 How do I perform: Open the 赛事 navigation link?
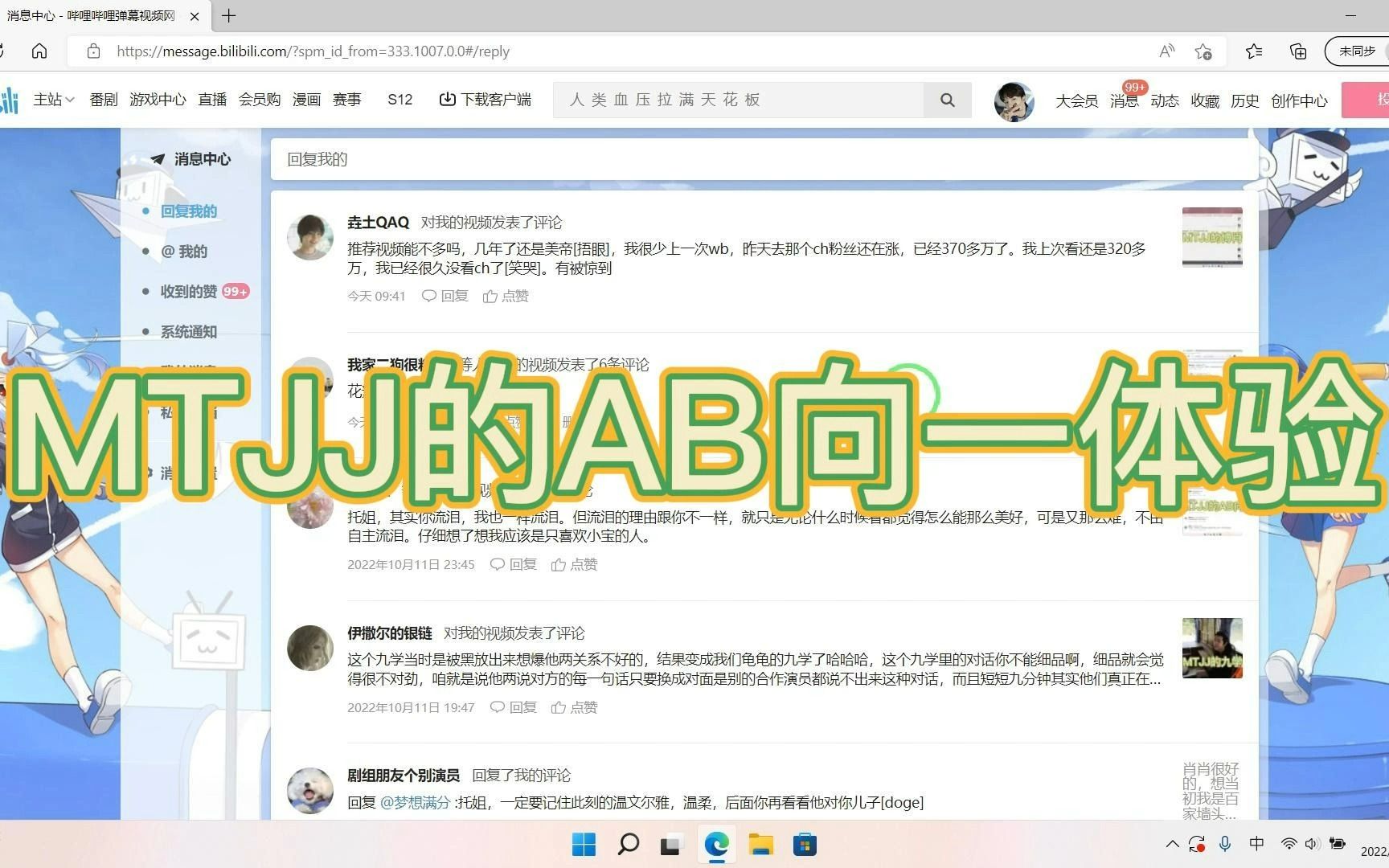(347, 100)
